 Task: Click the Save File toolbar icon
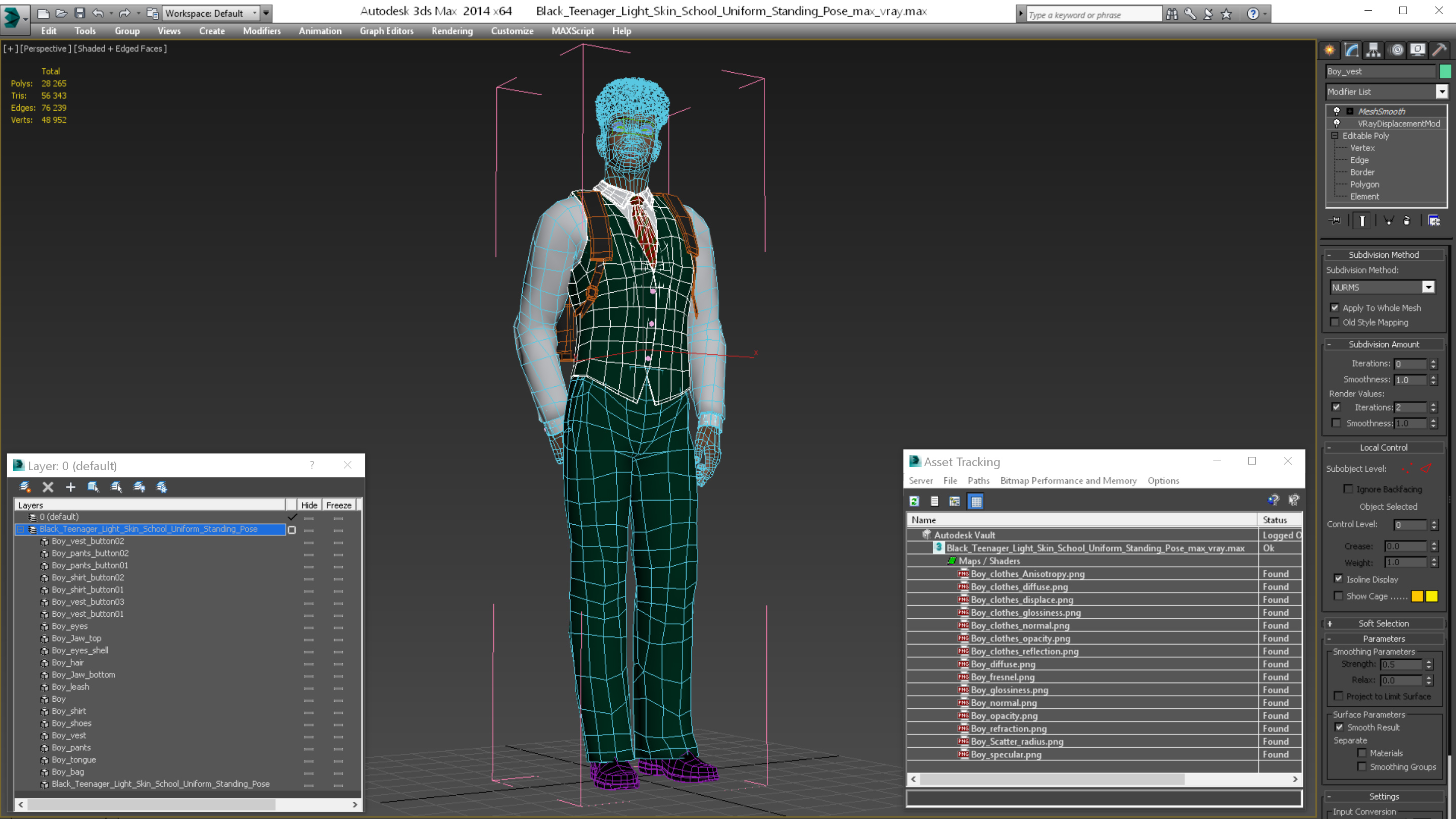[80, 13]
